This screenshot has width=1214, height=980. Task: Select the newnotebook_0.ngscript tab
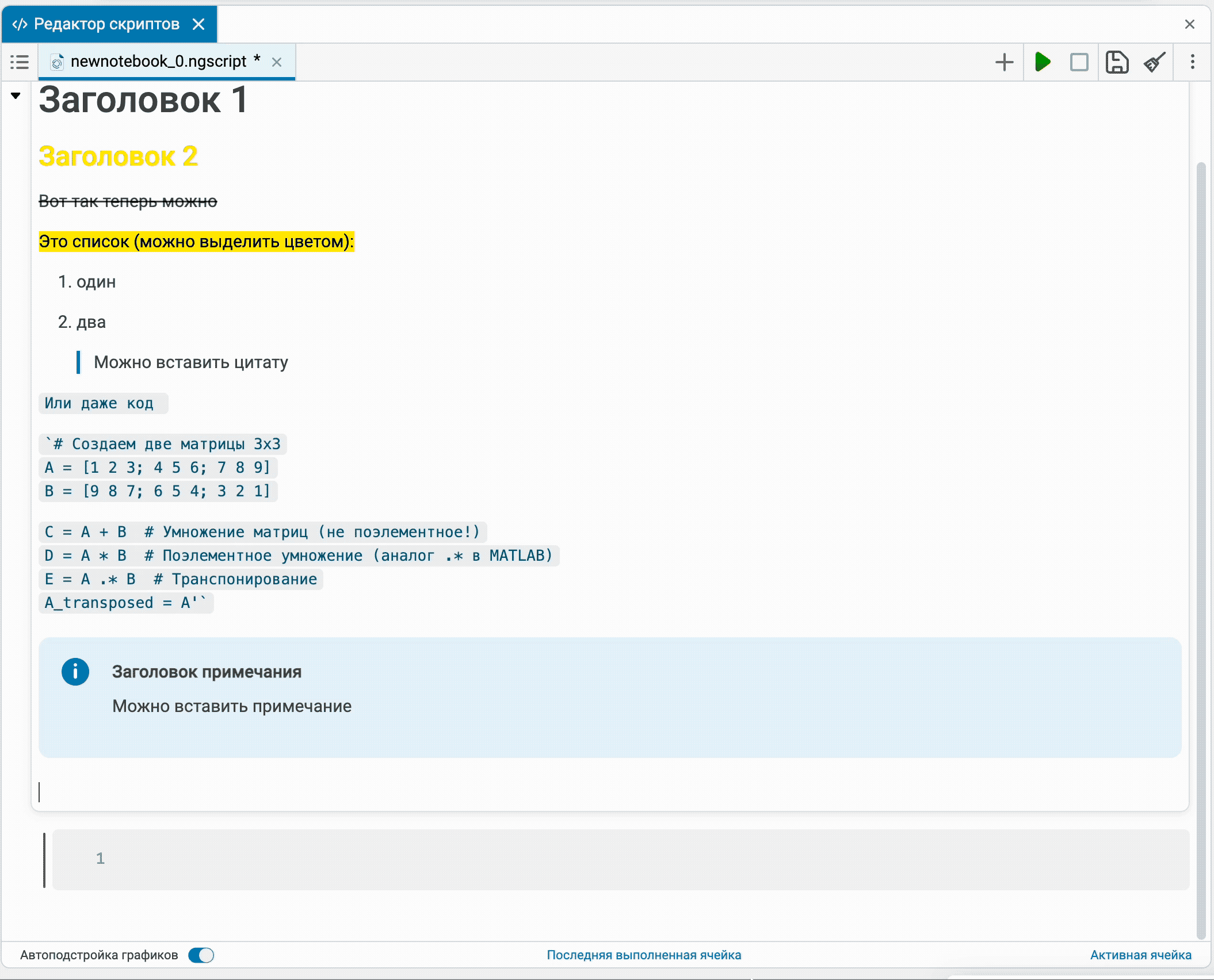click(x=167, y=61)
